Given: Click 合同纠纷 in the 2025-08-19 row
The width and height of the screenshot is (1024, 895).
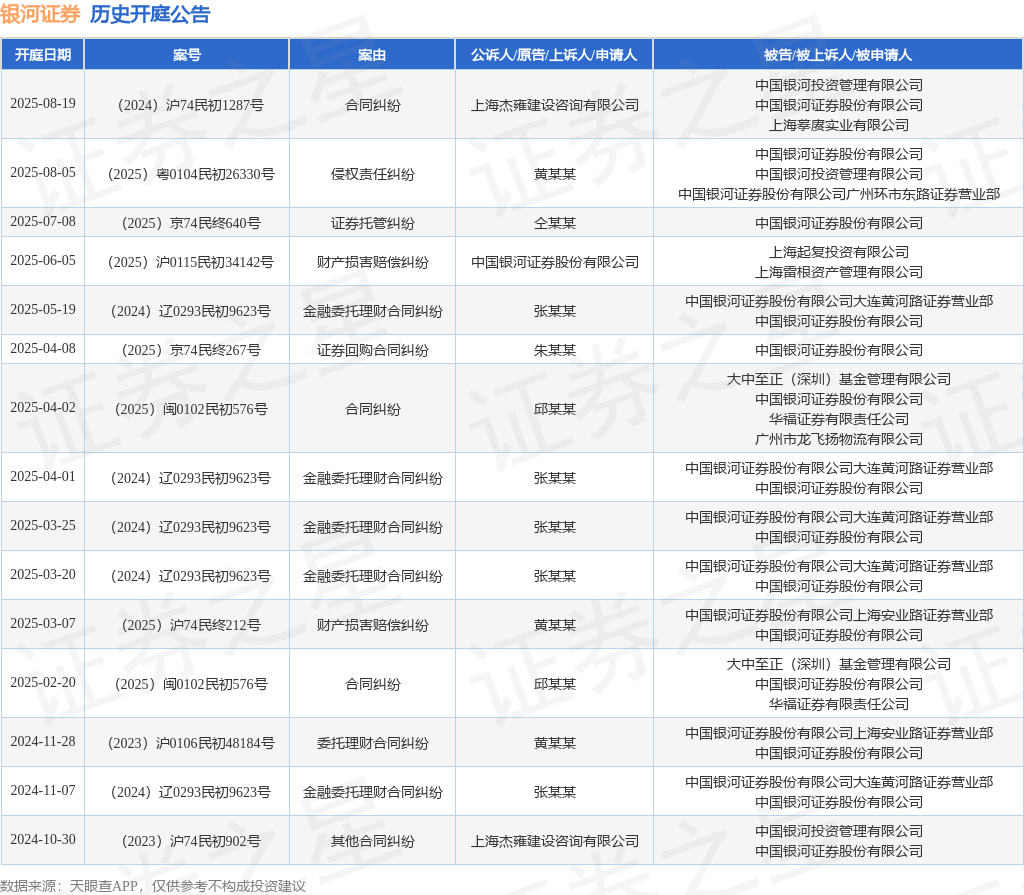Looking at the screenshot, I should [372, 105].
